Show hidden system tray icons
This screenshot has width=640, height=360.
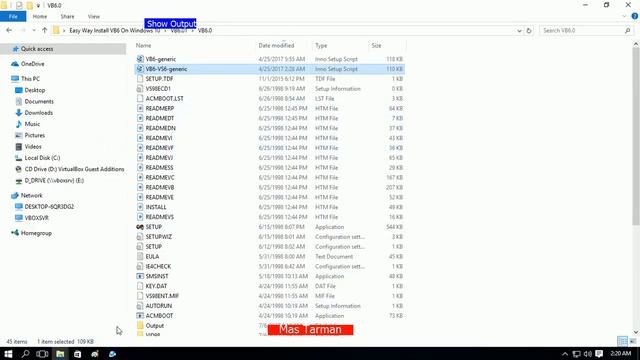565,354
